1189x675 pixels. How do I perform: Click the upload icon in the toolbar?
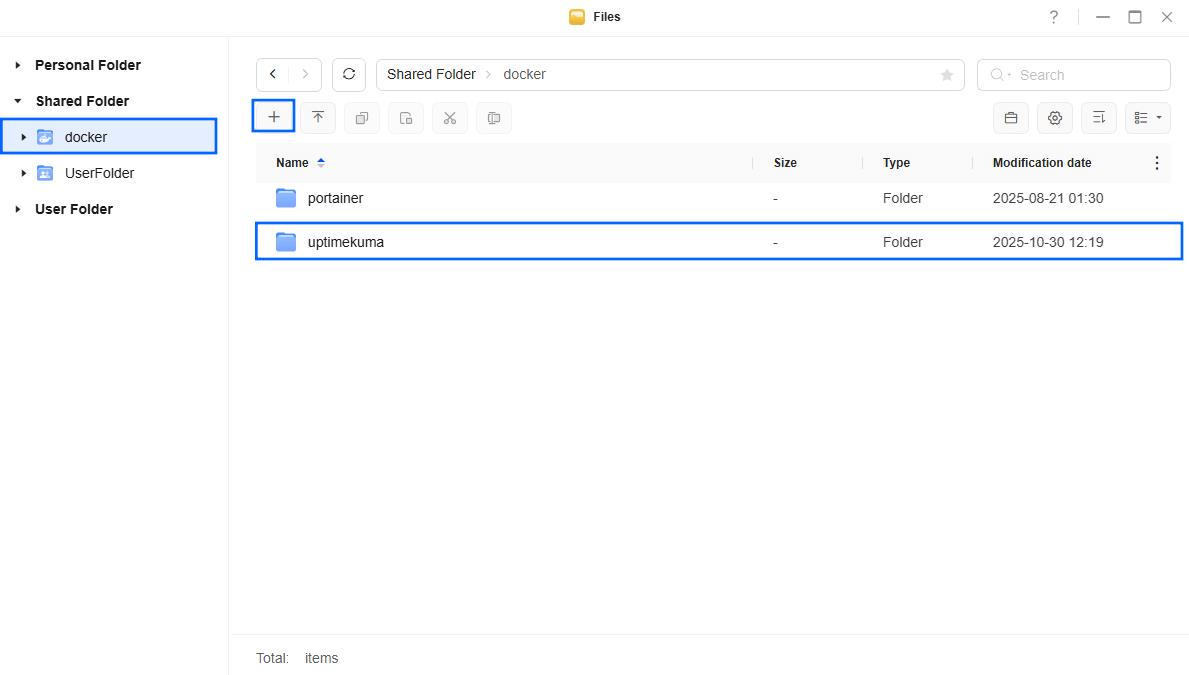tap(318, 118)
